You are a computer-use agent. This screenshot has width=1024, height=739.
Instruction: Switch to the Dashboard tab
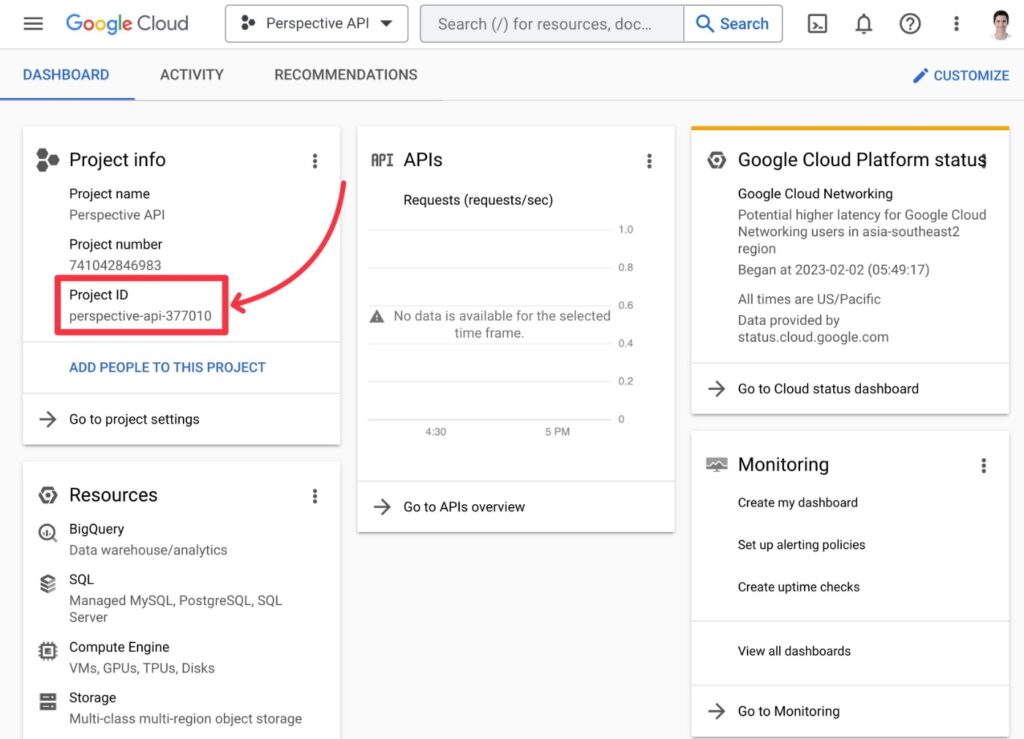pyautogui.click(x=66, y=75)
